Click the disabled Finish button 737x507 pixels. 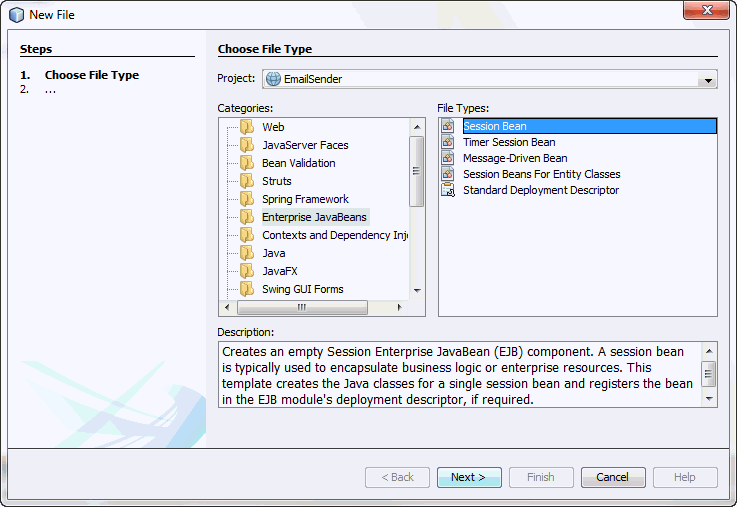[x=541, y=477]
